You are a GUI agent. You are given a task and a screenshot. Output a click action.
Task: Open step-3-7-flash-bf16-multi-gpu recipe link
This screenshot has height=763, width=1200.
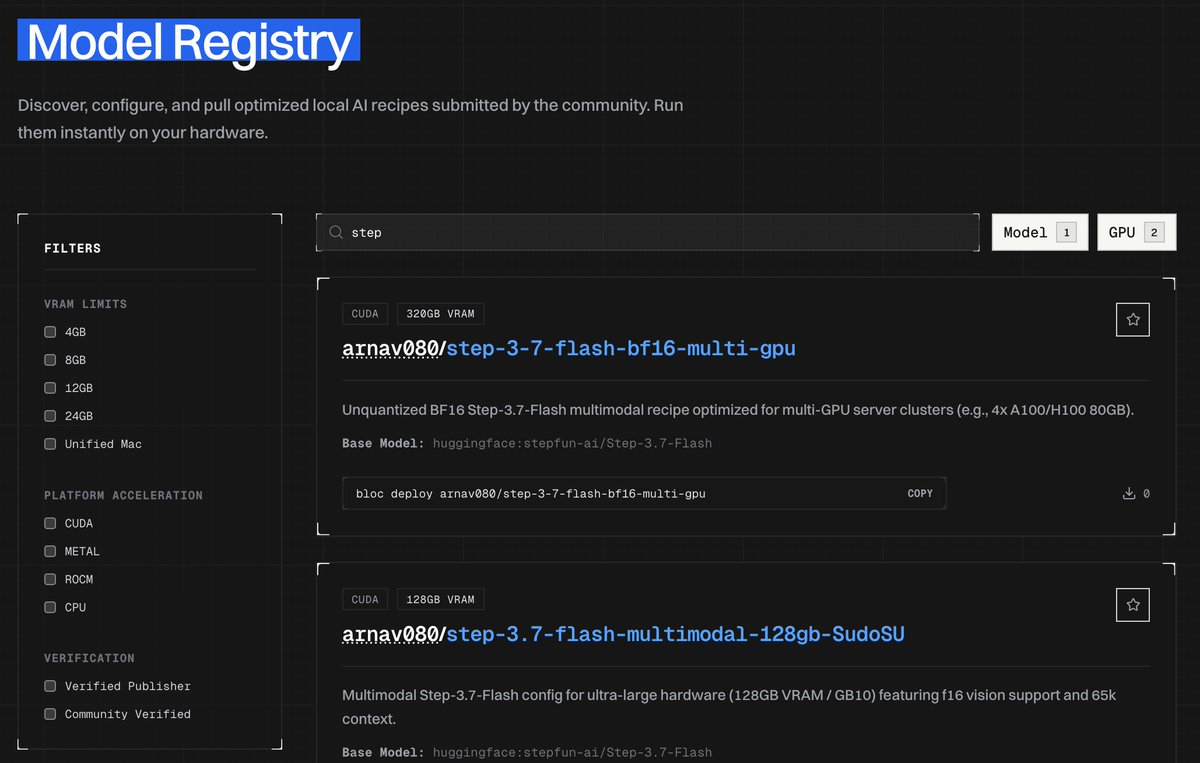[621, 349]
